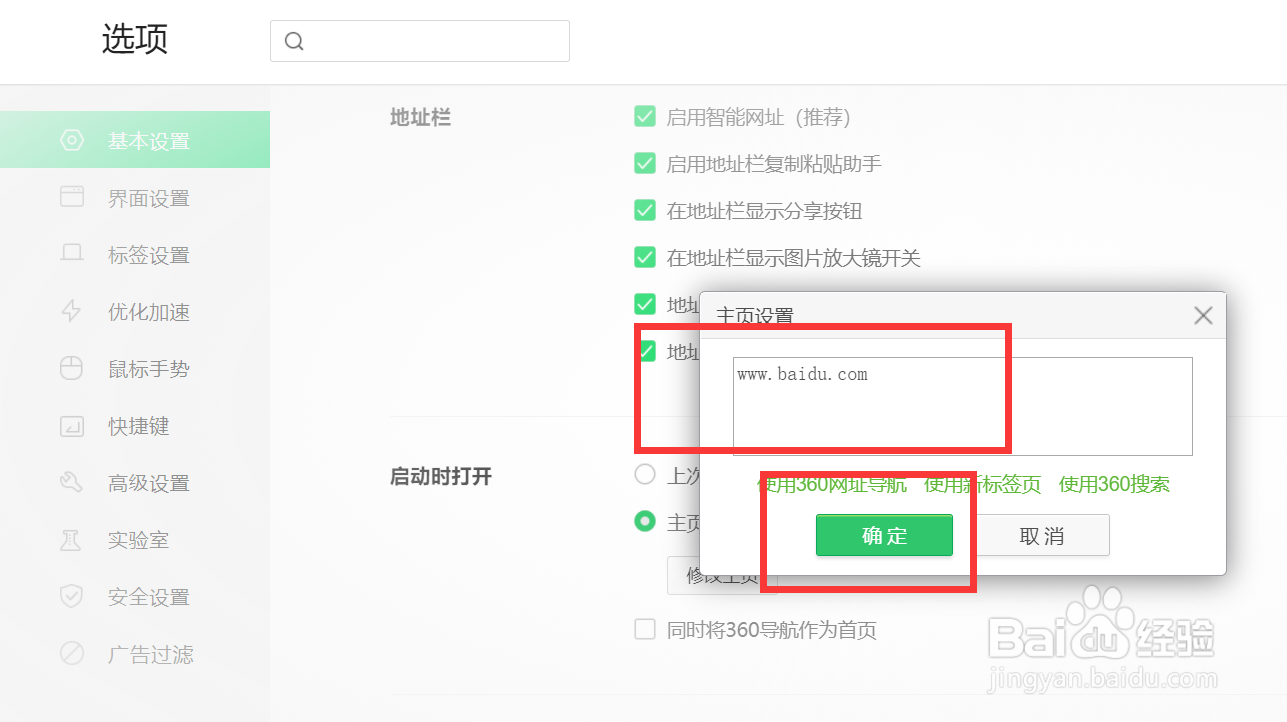This screenshot has width=1287, height=722.
Task: Check 同时将360导航作为首页 checkbox
Action: point(645,630)
